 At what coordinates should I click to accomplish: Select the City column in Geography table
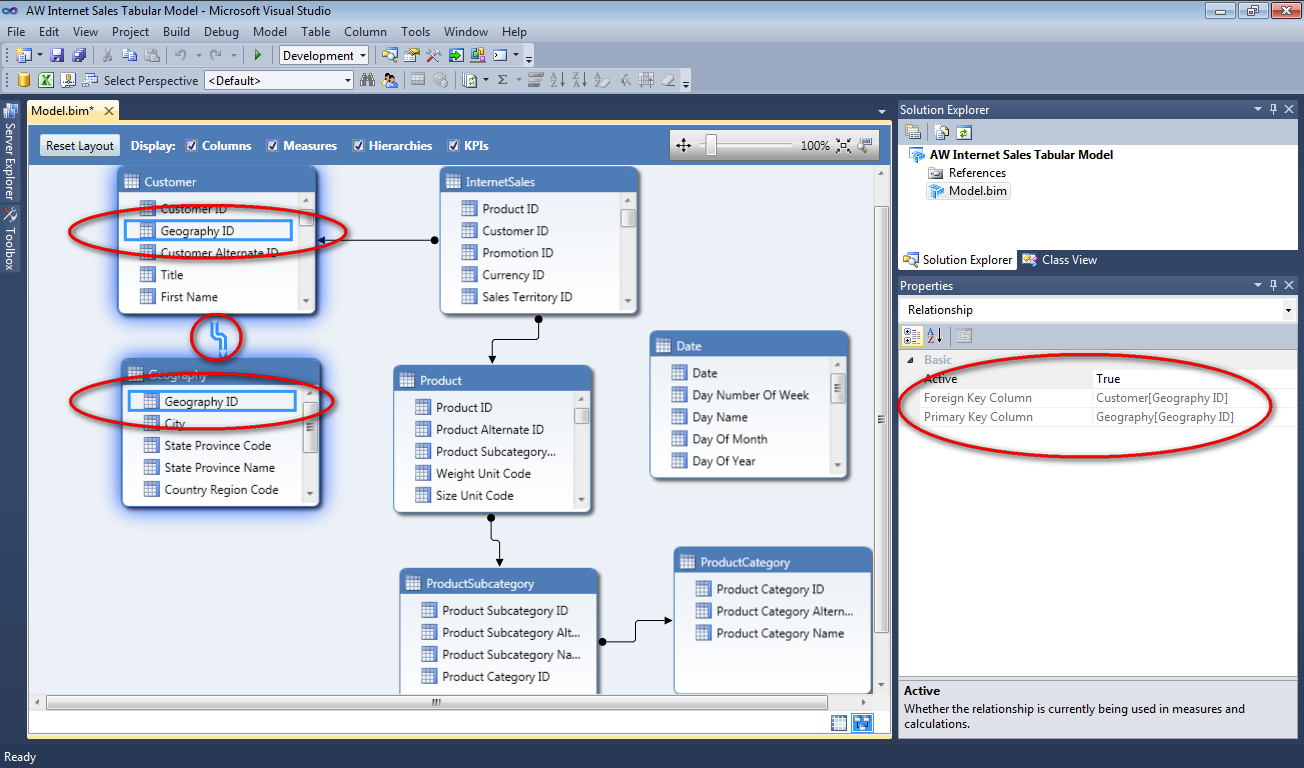[x=175, y=424]
